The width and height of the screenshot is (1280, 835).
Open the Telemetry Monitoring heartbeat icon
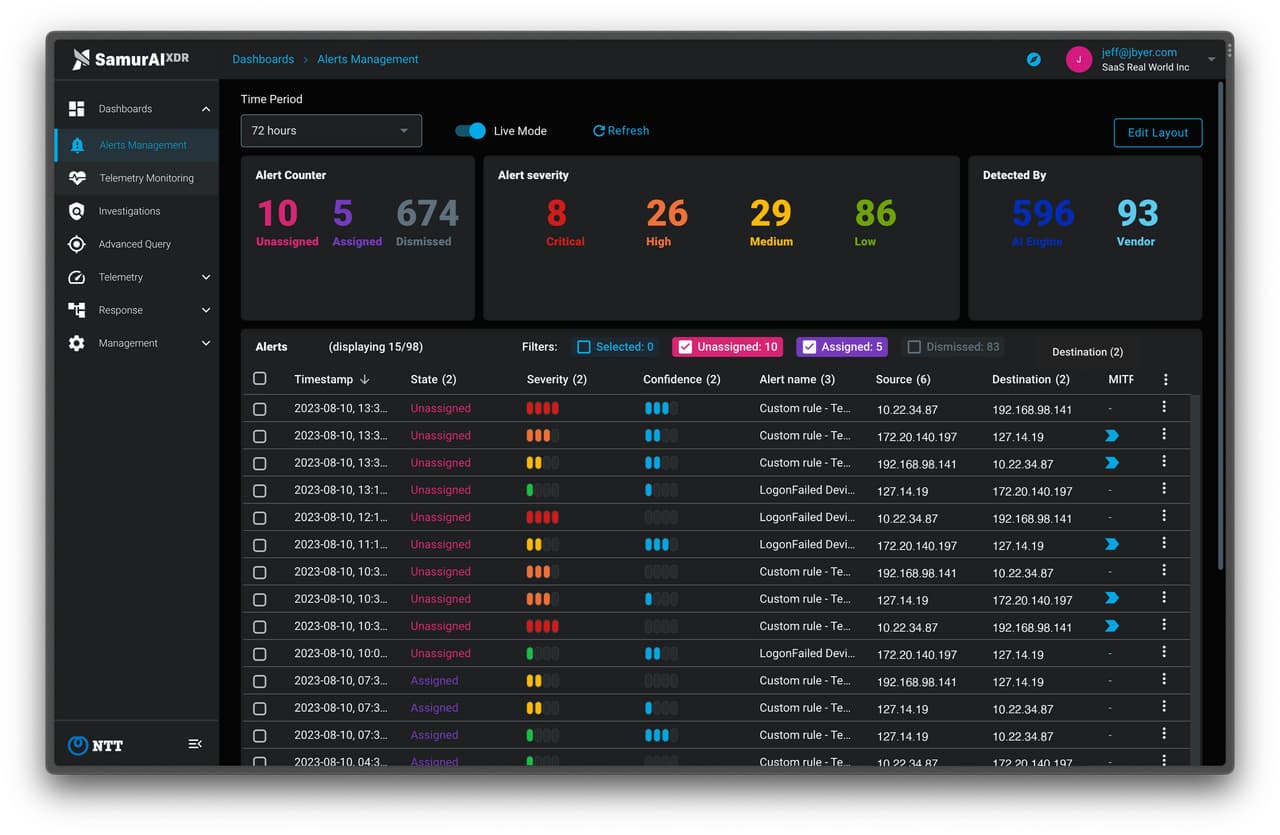coord(77,178)
